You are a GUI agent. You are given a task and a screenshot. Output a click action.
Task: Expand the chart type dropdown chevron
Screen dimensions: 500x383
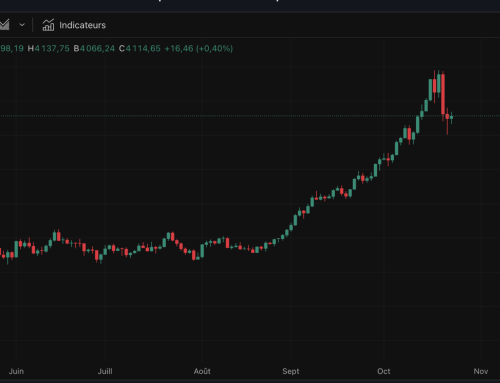(x=22, y=25)
